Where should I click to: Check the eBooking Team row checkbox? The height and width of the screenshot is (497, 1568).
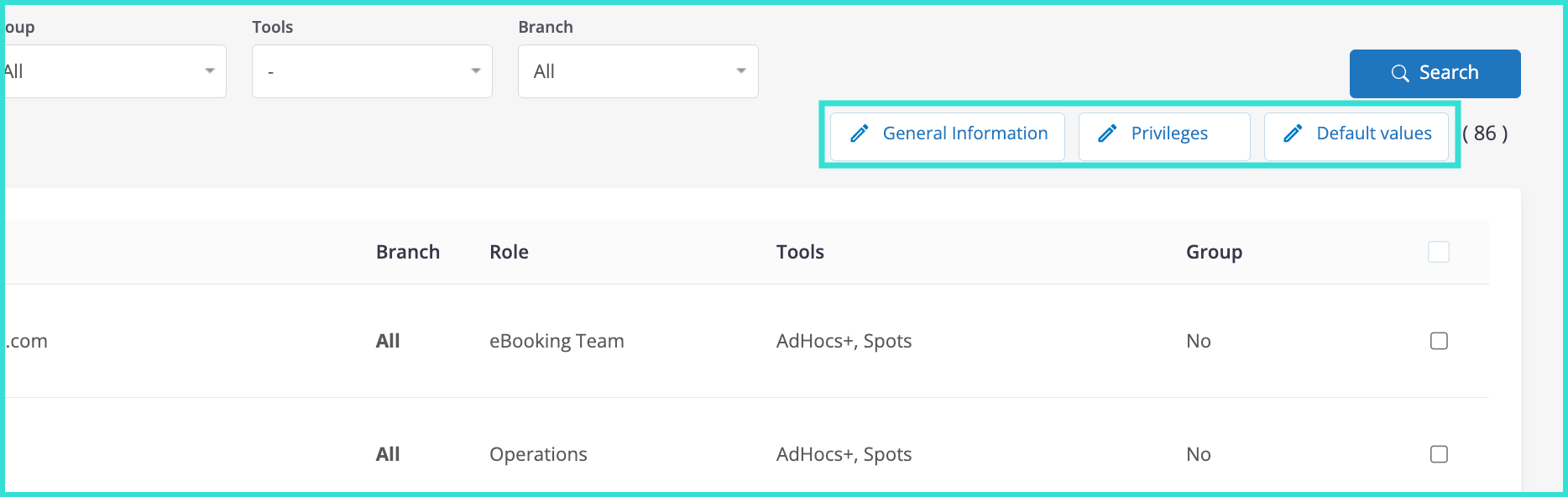pos(1438,341)
